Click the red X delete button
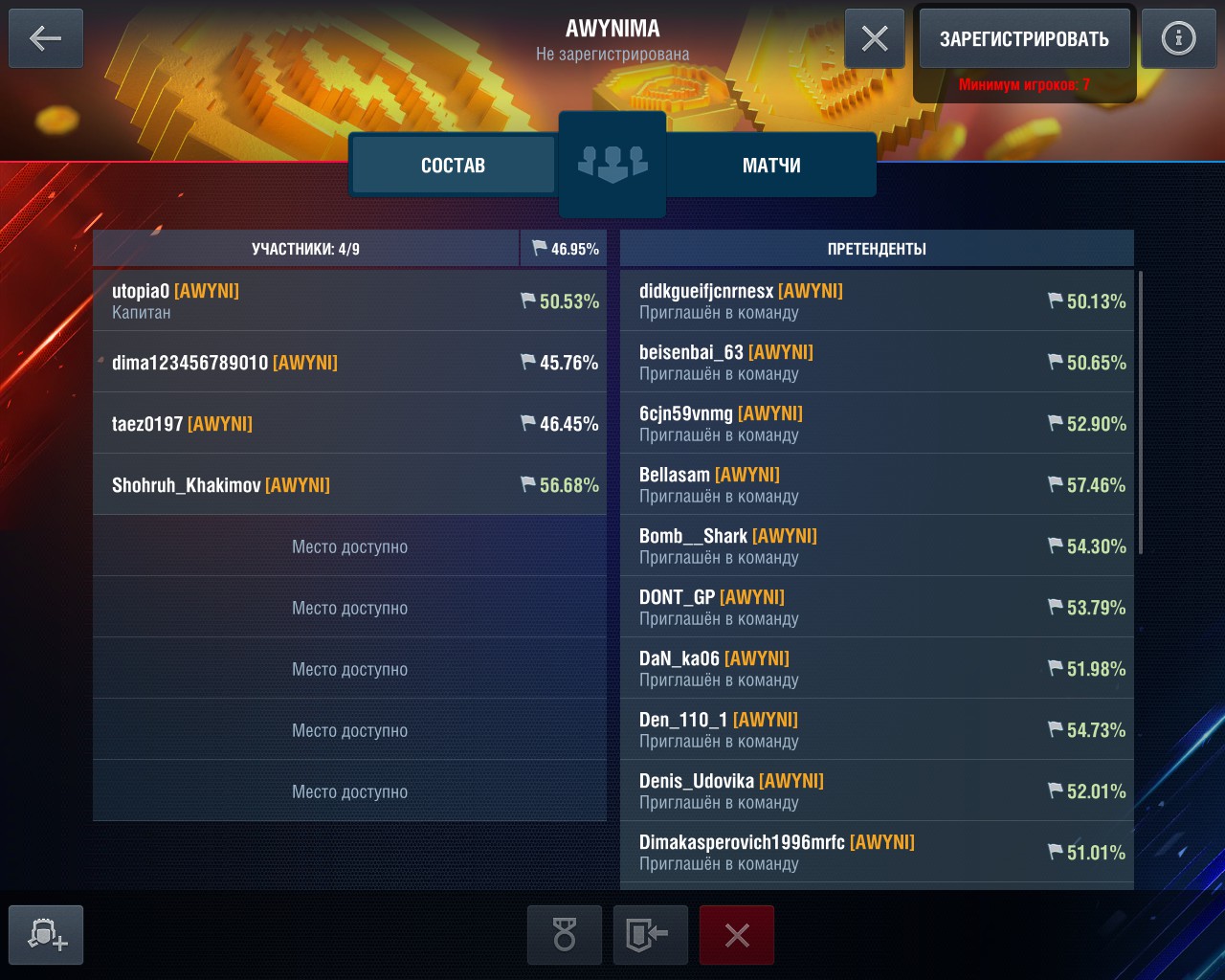 (737, 935)
